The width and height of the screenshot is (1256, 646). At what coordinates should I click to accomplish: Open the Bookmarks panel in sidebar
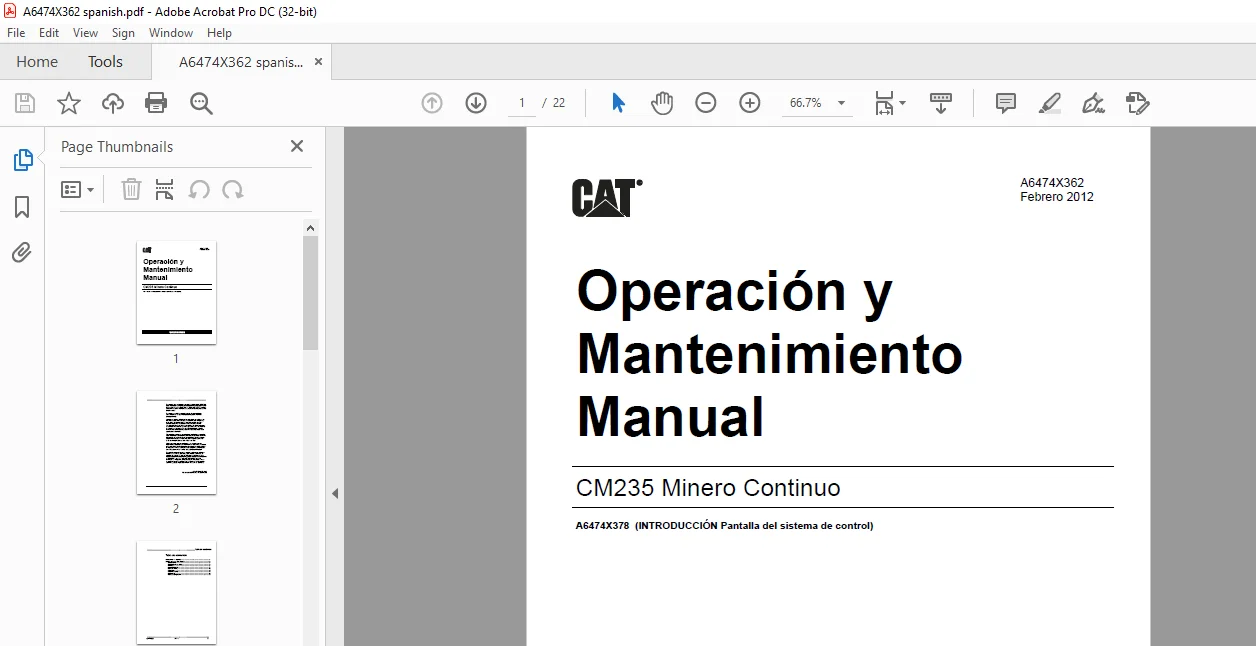tap(22, 207)
